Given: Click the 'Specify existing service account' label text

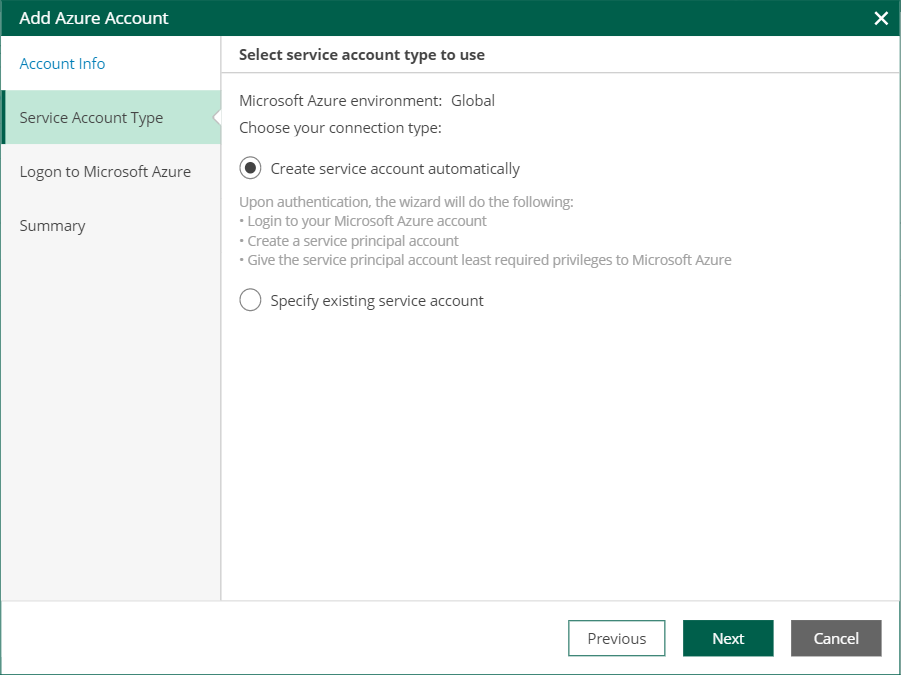Looking at the screenshot, I should point(377,301).
